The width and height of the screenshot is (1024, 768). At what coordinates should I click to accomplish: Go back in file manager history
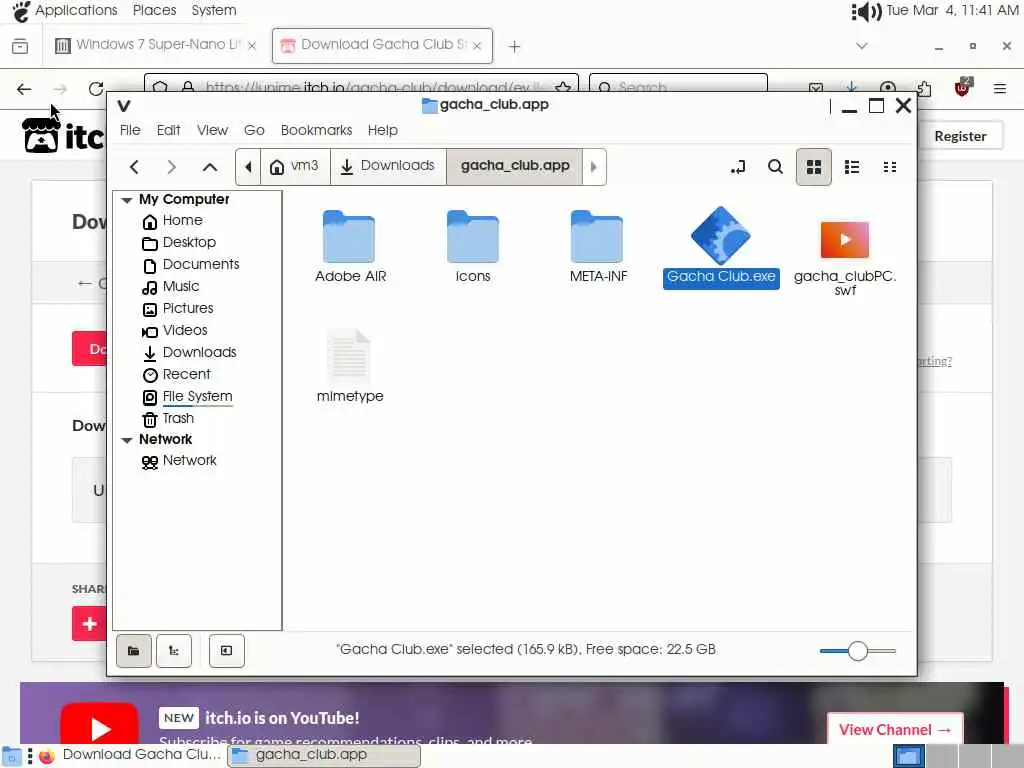tap(134, 167)
